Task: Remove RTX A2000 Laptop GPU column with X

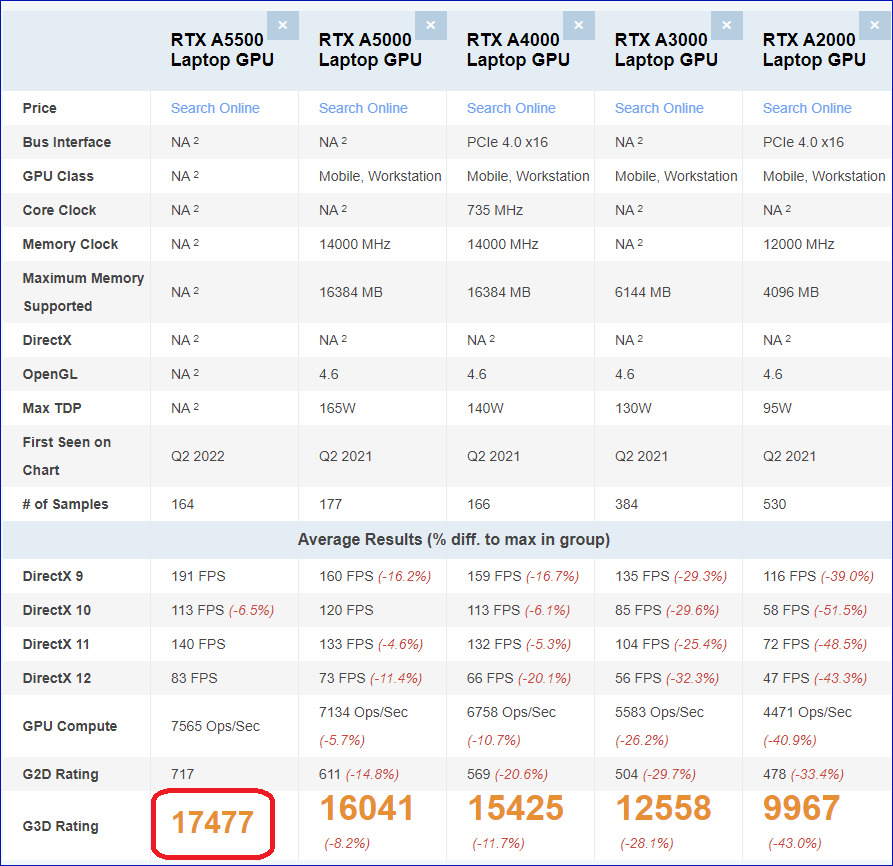Action: [875, 25]
